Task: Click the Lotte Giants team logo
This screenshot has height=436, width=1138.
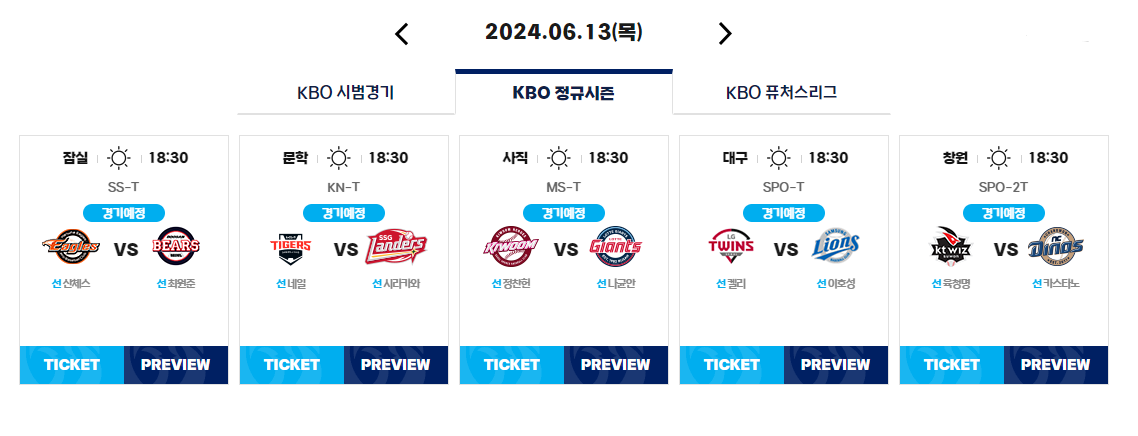Action: tap(616, 247)
